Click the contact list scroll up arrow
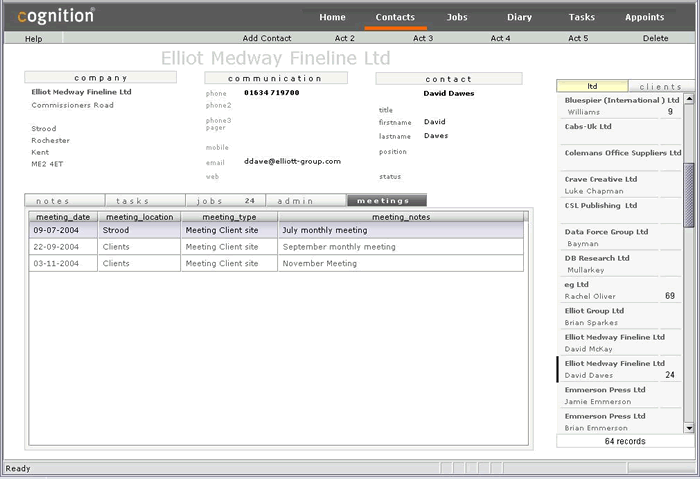 tap(689, 99)
